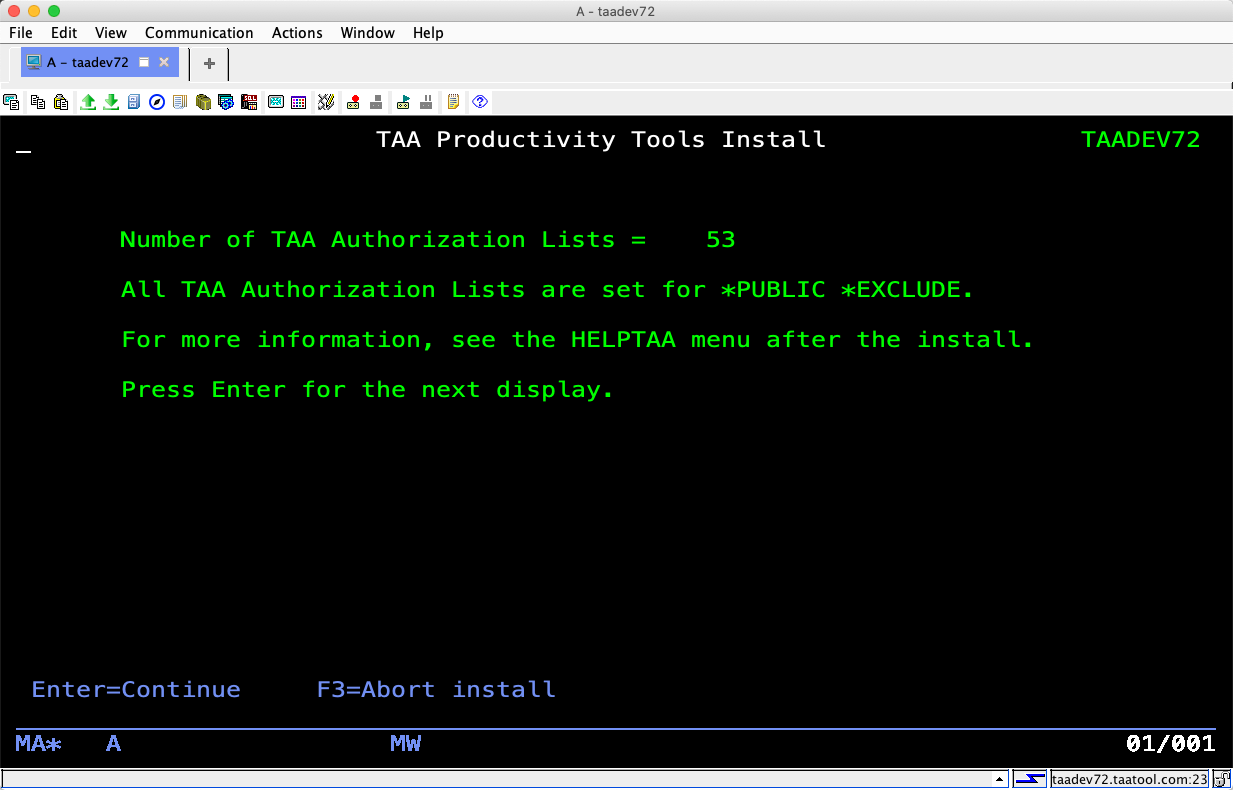Add a new session tab with plus button
This screenshot has width=1233, height=790.
[209, 63]
